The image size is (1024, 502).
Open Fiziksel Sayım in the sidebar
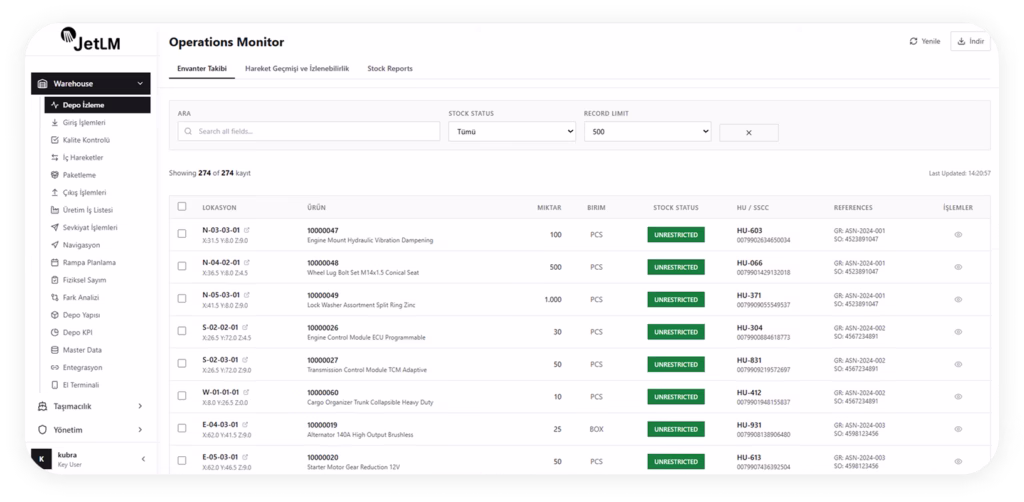[x=84, y=280]
